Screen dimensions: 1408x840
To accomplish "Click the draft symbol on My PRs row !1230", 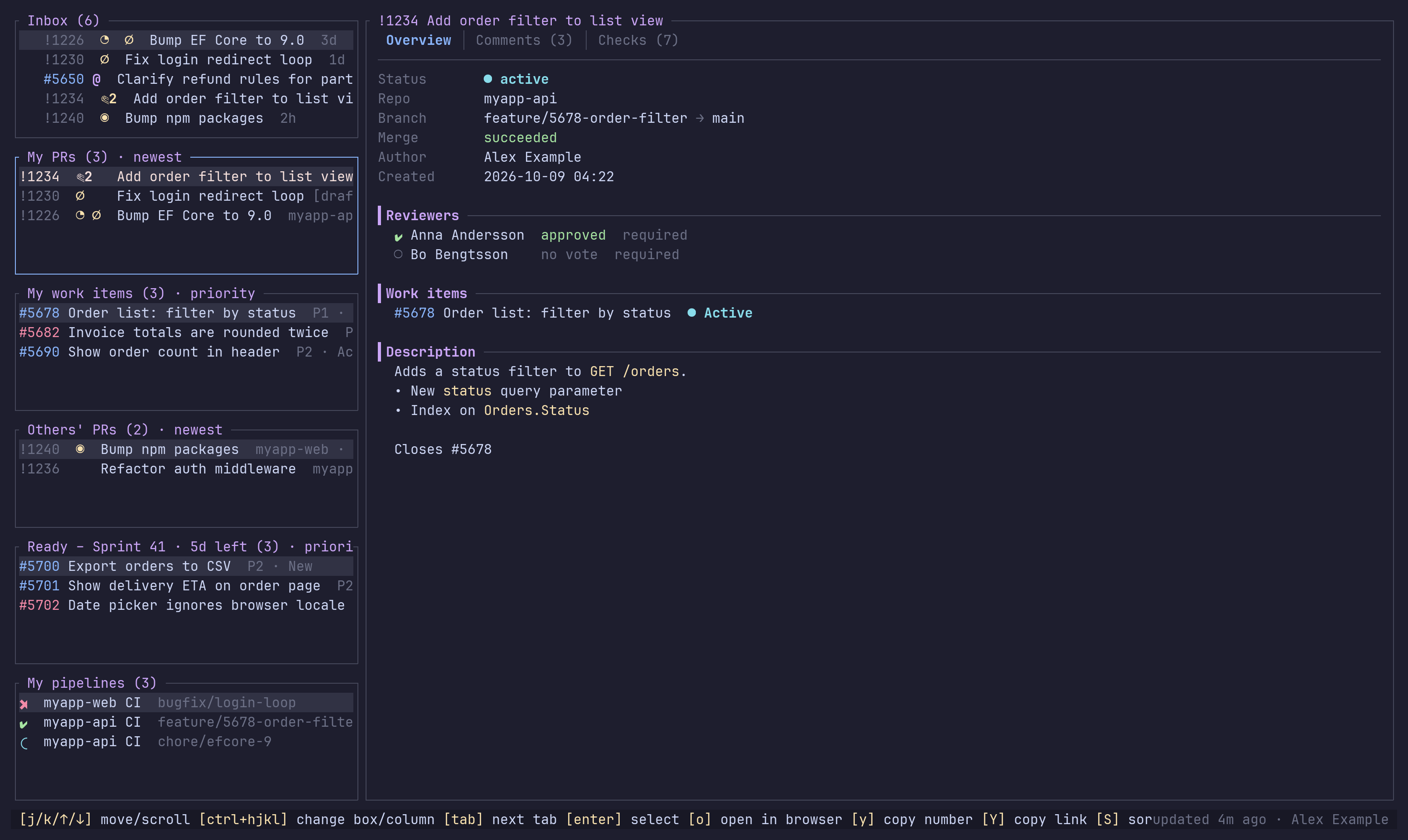I will (x=80, y=196).
